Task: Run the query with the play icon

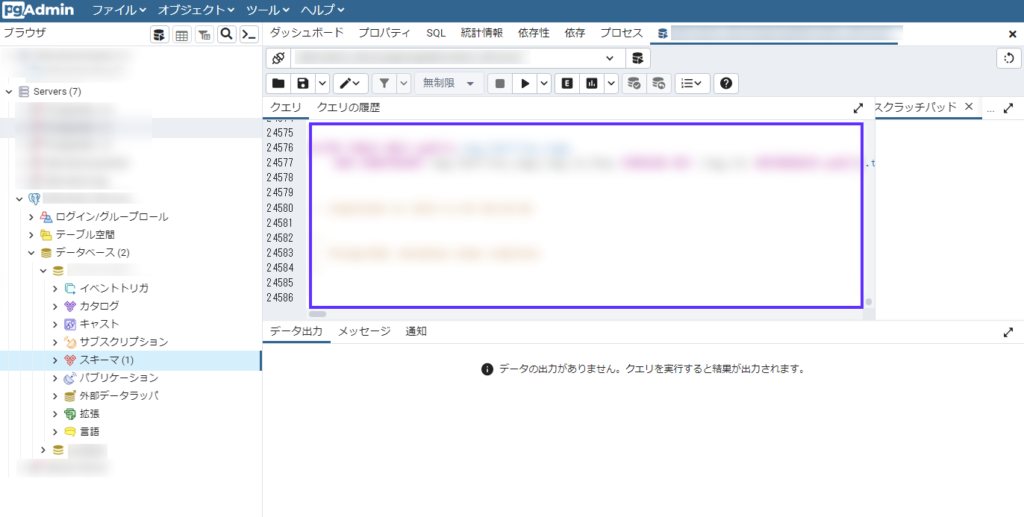Action: [525, 84]
